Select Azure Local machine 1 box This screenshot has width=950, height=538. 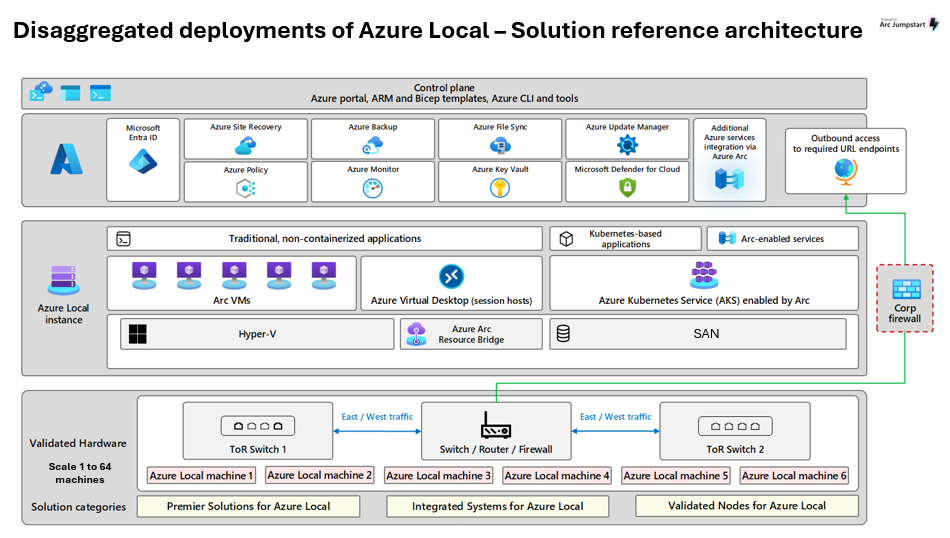[201, 476]
